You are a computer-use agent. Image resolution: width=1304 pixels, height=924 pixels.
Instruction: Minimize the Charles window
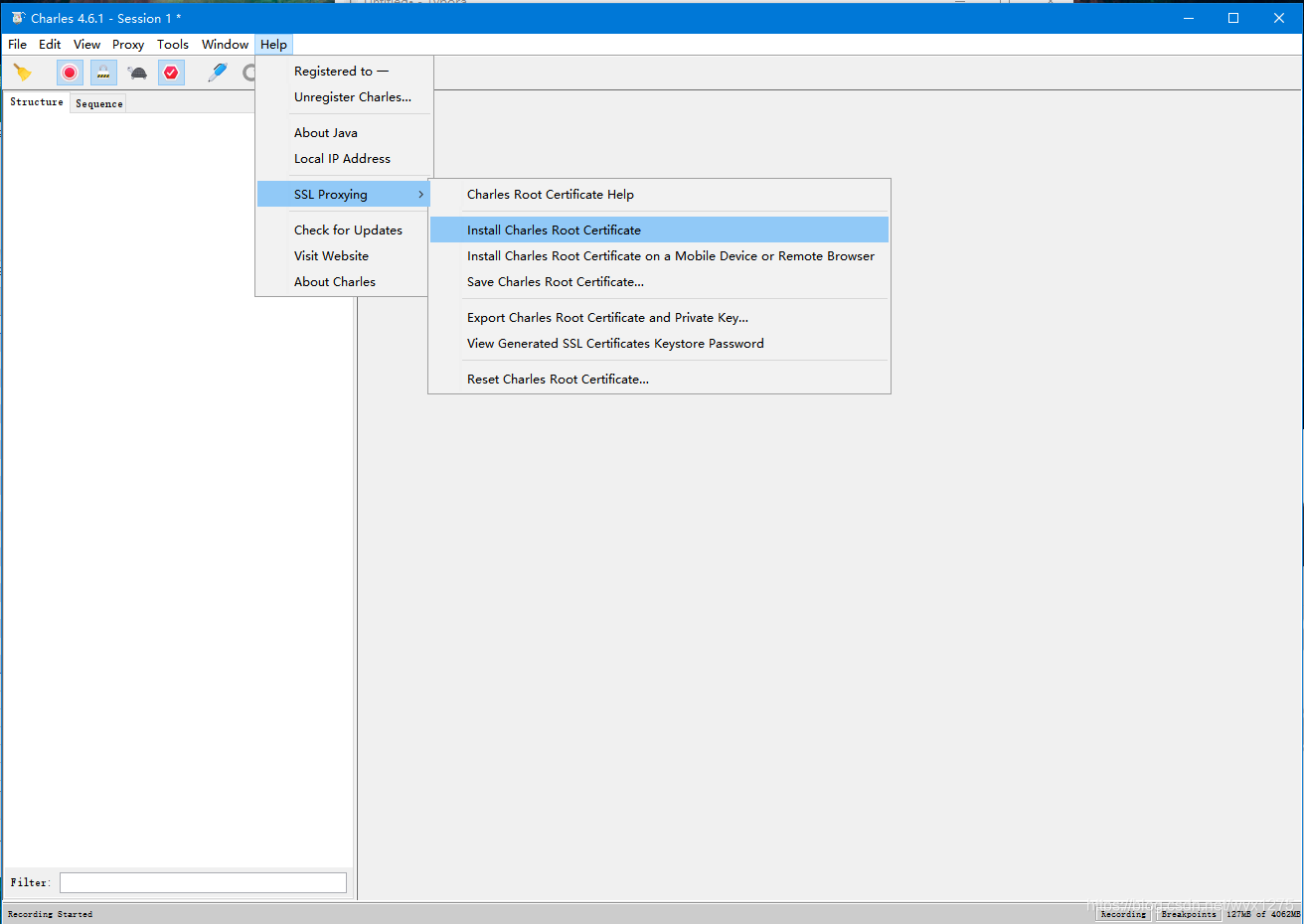click(1189, 18)
